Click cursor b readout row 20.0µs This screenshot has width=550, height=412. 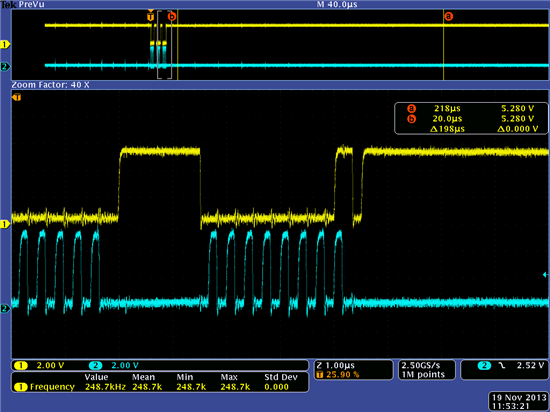pos(471,119)
